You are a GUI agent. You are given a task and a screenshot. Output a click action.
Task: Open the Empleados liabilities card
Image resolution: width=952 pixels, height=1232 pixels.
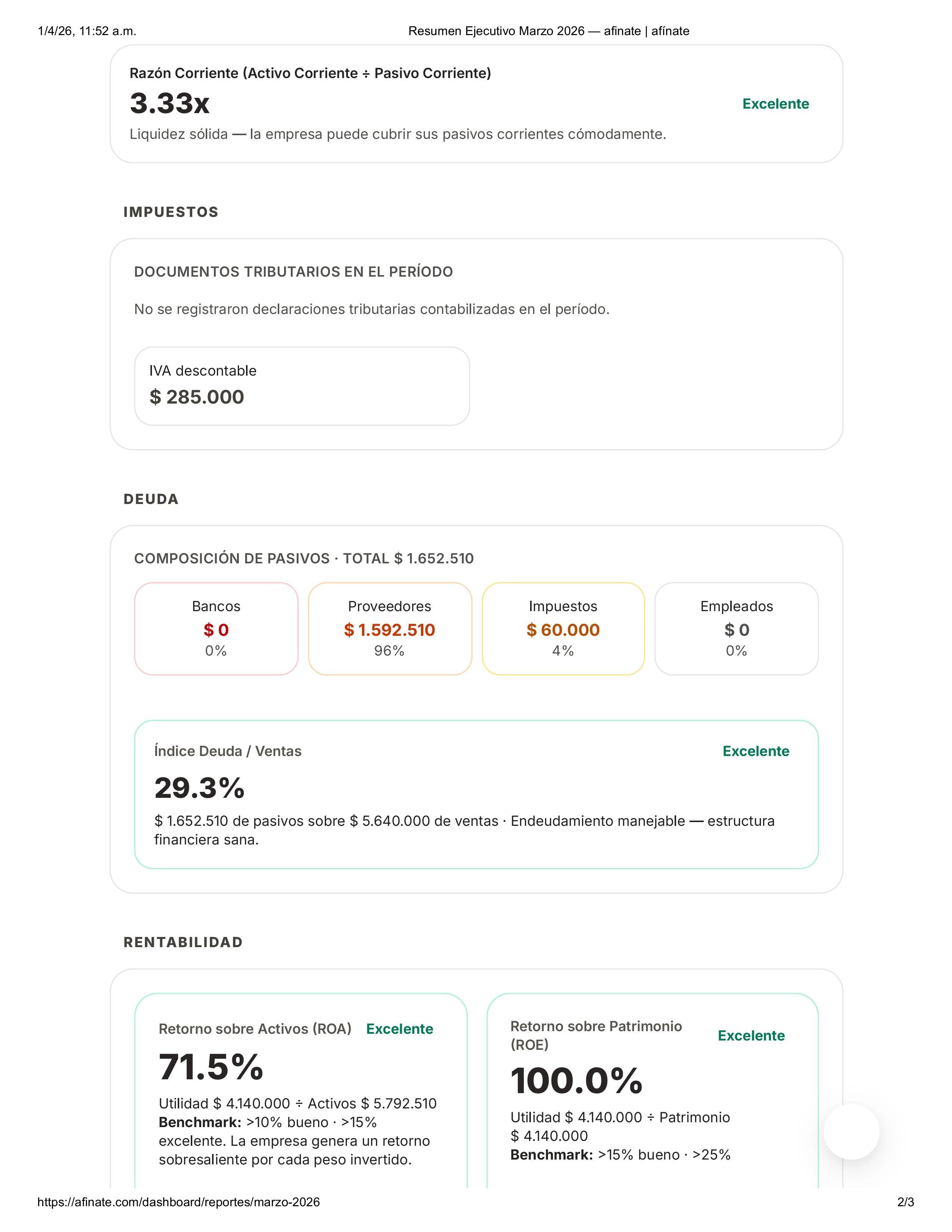tap(736, 628)
